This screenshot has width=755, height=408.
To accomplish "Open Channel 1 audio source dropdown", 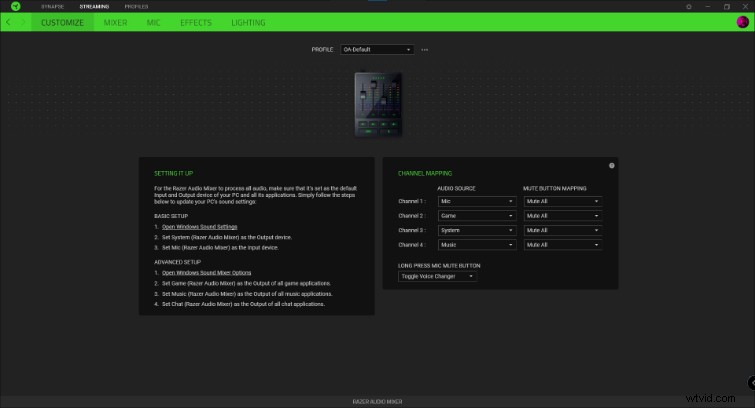I will [x=477, y=201].
